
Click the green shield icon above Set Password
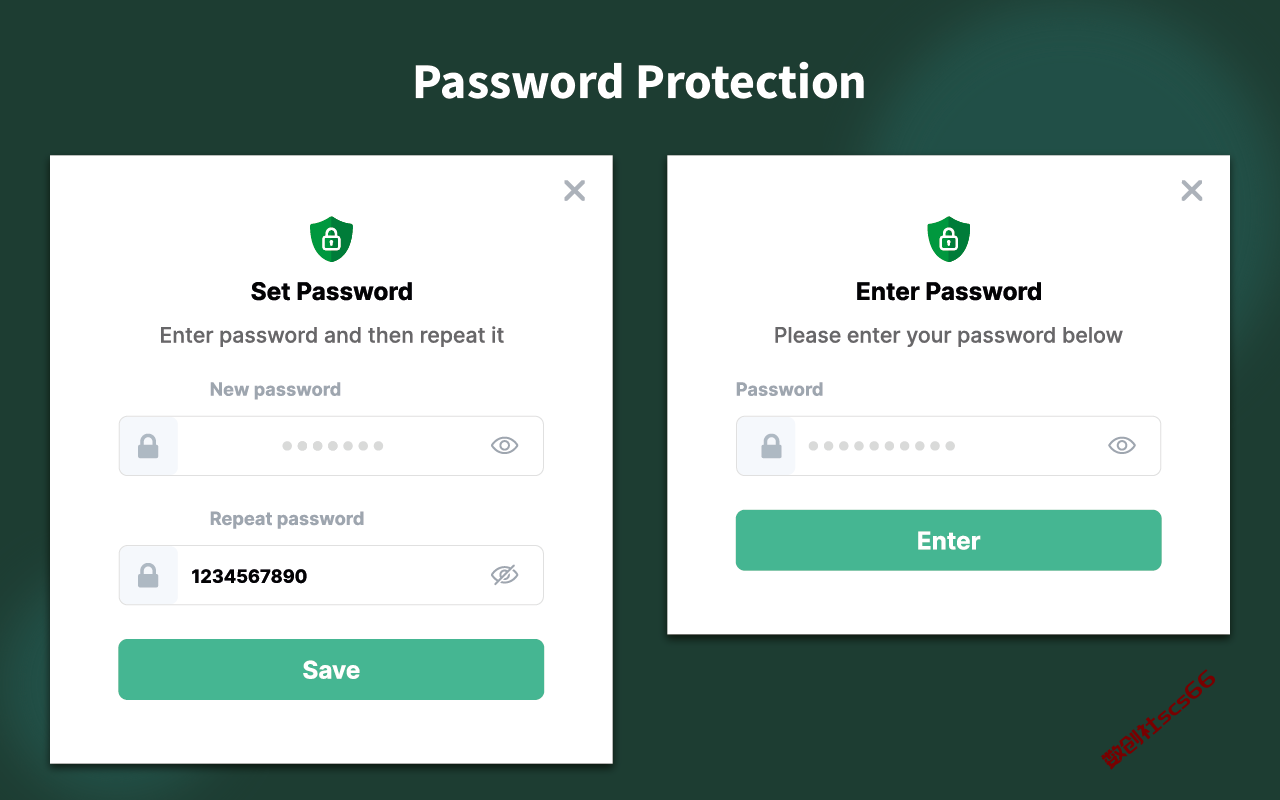331,239
